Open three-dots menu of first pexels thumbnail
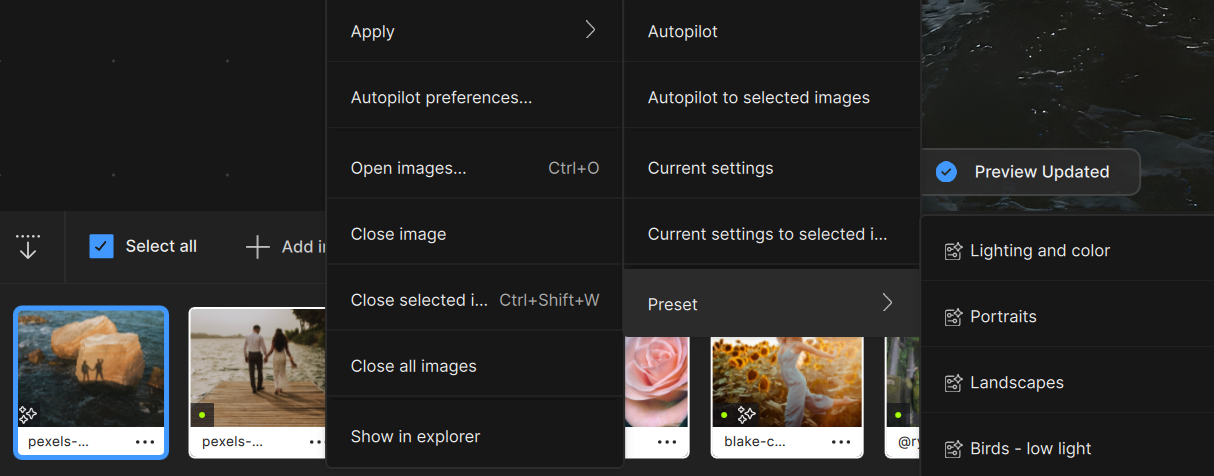 point(145,441)
